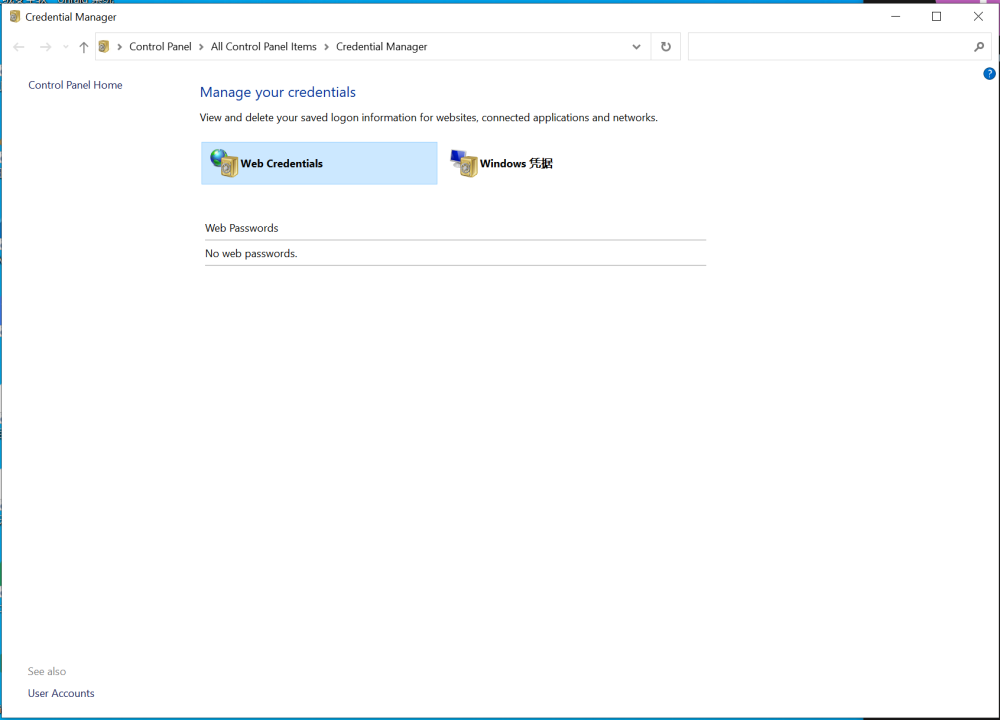Refresh the Credential Manager page
The image size is (1000, 720).
tap(666, 47)
